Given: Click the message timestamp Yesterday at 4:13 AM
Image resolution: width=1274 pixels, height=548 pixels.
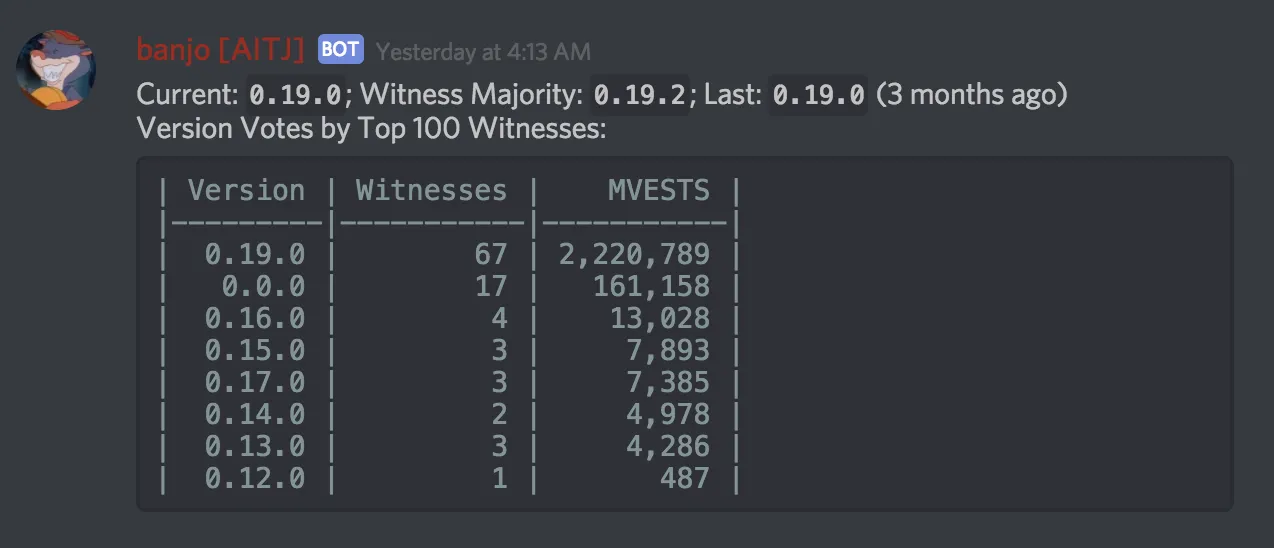Looking at the screenshot, I should point(483,51).
